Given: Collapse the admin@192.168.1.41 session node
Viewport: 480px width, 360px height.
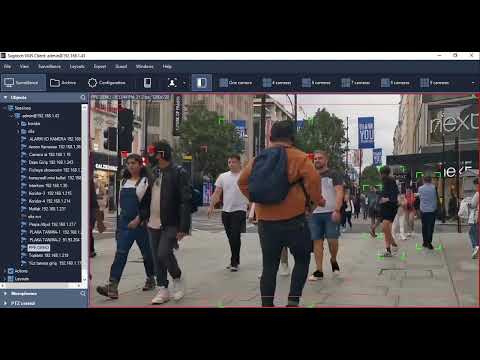Looking at the screenshot, I should [11, 116].
